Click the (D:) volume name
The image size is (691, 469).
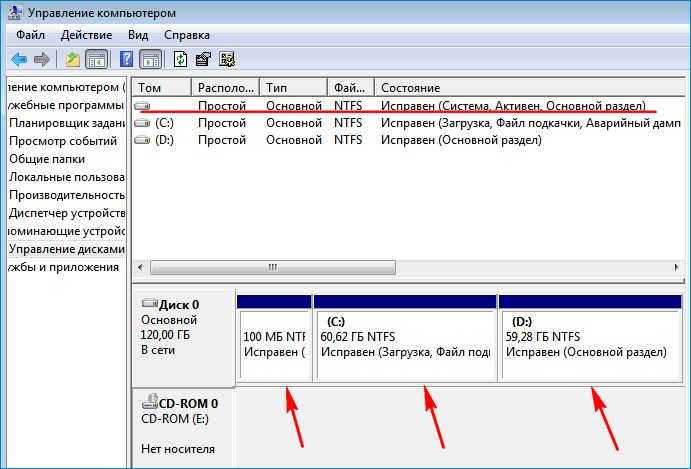[164, 140]
